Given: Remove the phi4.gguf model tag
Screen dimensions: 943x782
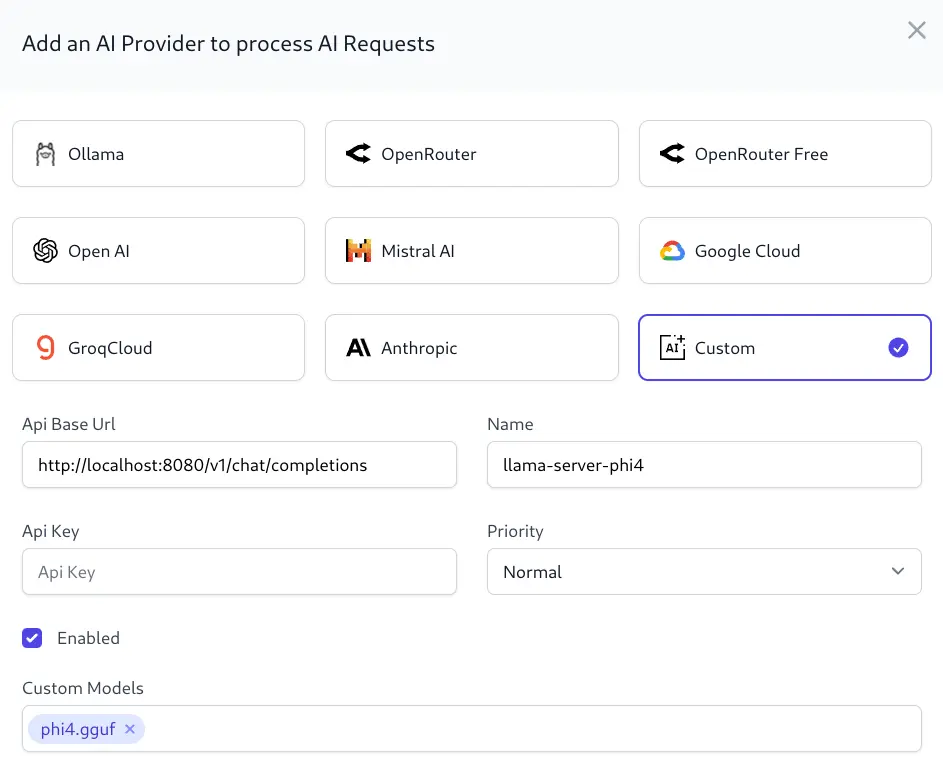Looking at the screenshot, I should point(130,729).
